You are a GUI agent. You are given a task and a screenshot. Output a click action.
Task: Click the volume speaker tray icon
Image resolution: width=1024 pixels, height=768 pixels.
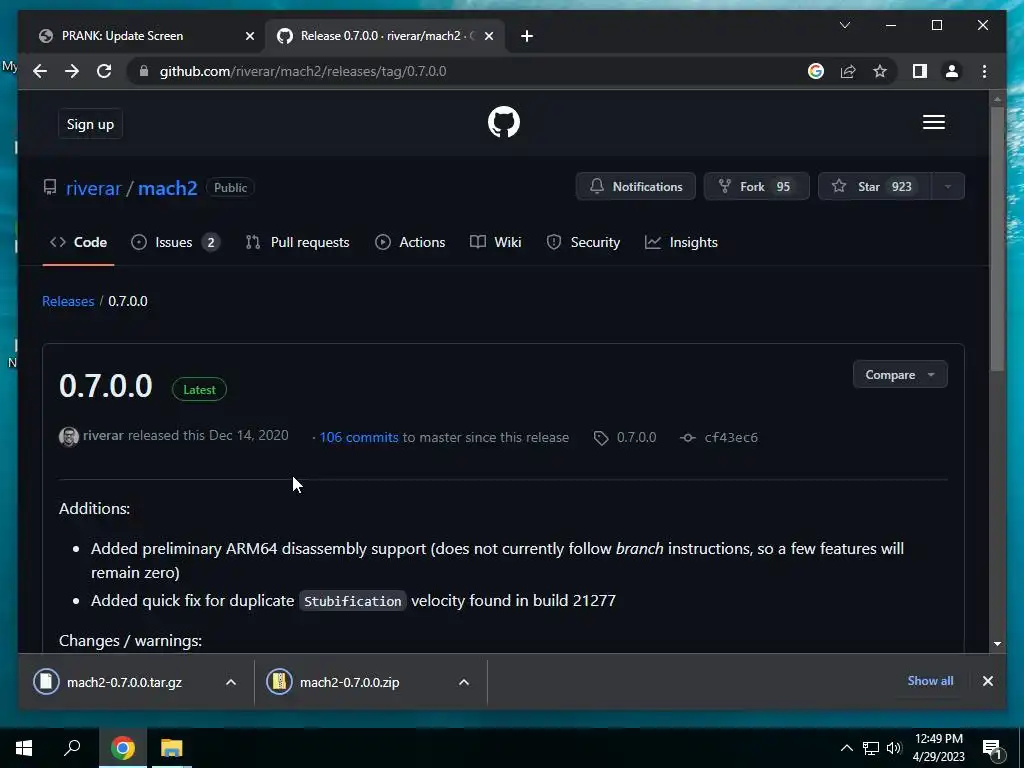894,748
